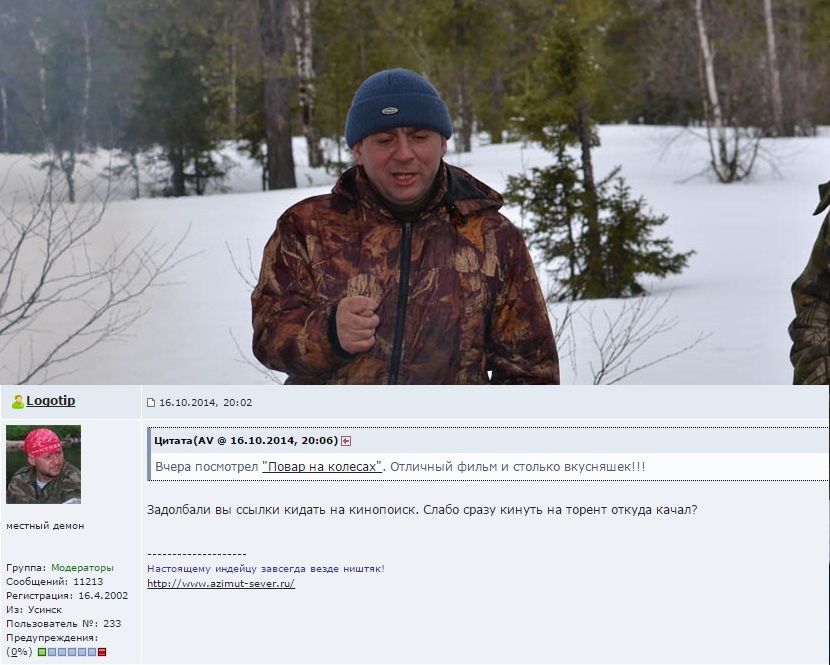
Task: Click the Пользователь № 233 line
Action: click(64, 623)
